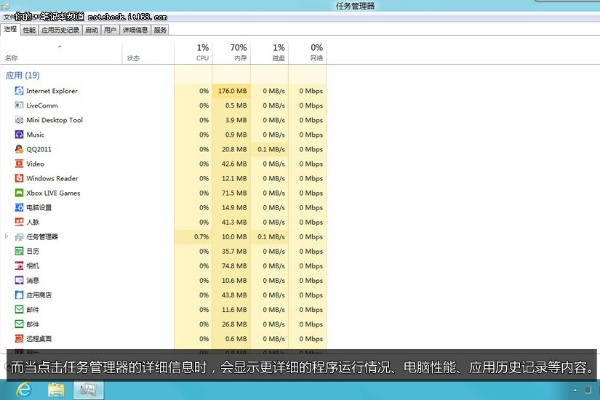Click the LiveComm process icon
600x400 pixels.
(x=19, y=105)
